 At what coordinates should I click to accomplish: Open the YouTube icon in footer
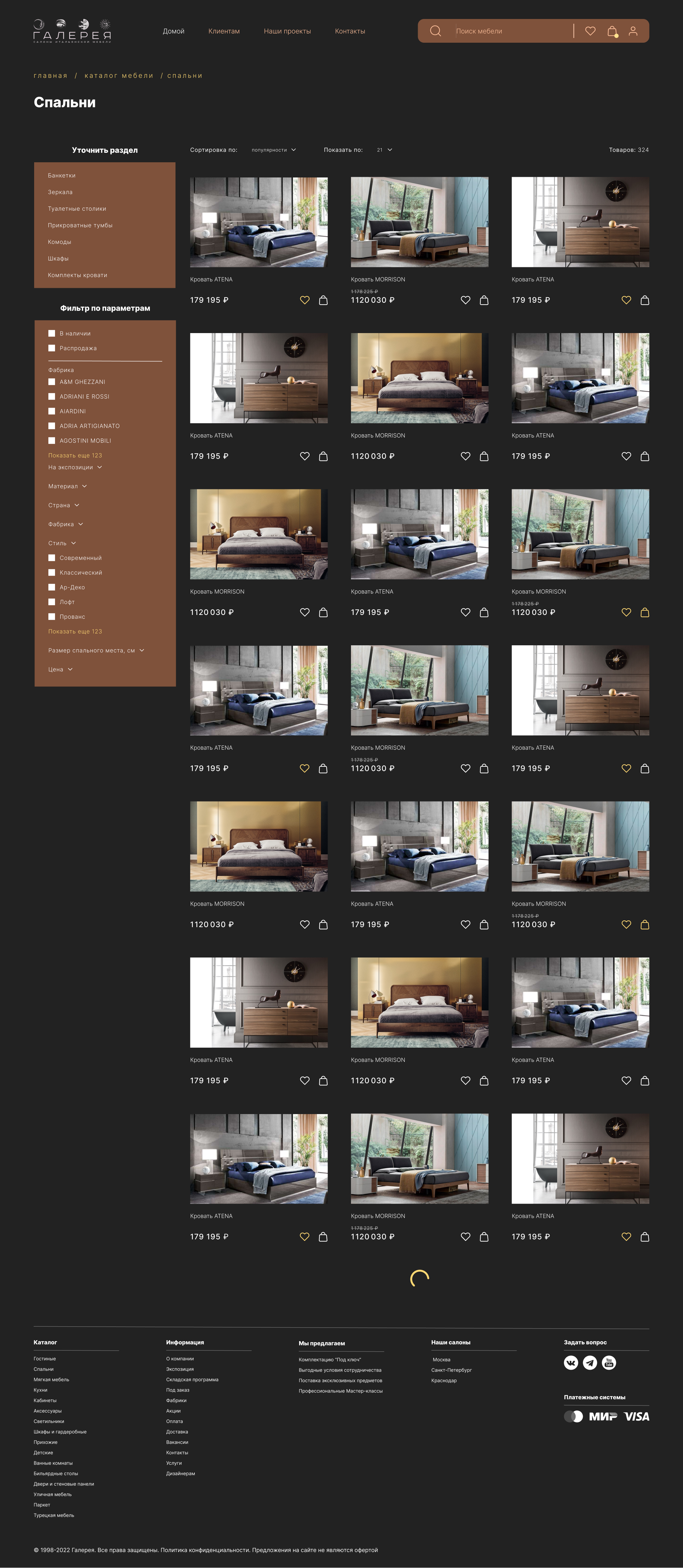(609, 1363)
